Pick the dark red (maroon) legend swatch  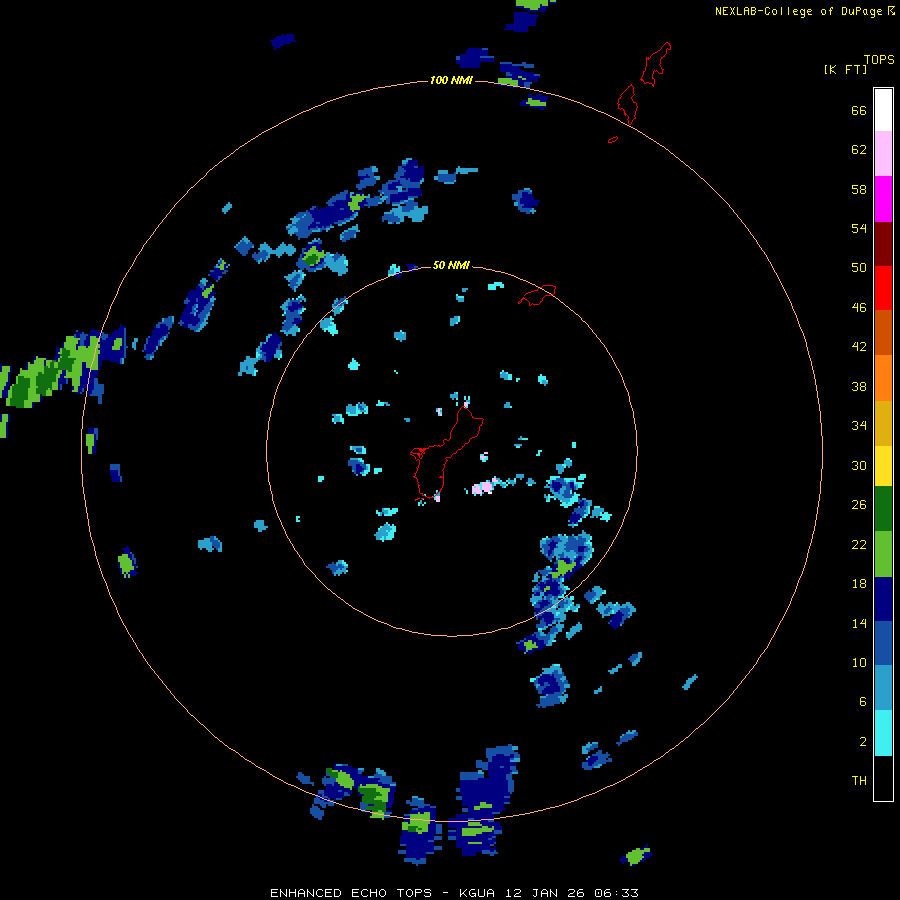[x=883, y=244]
